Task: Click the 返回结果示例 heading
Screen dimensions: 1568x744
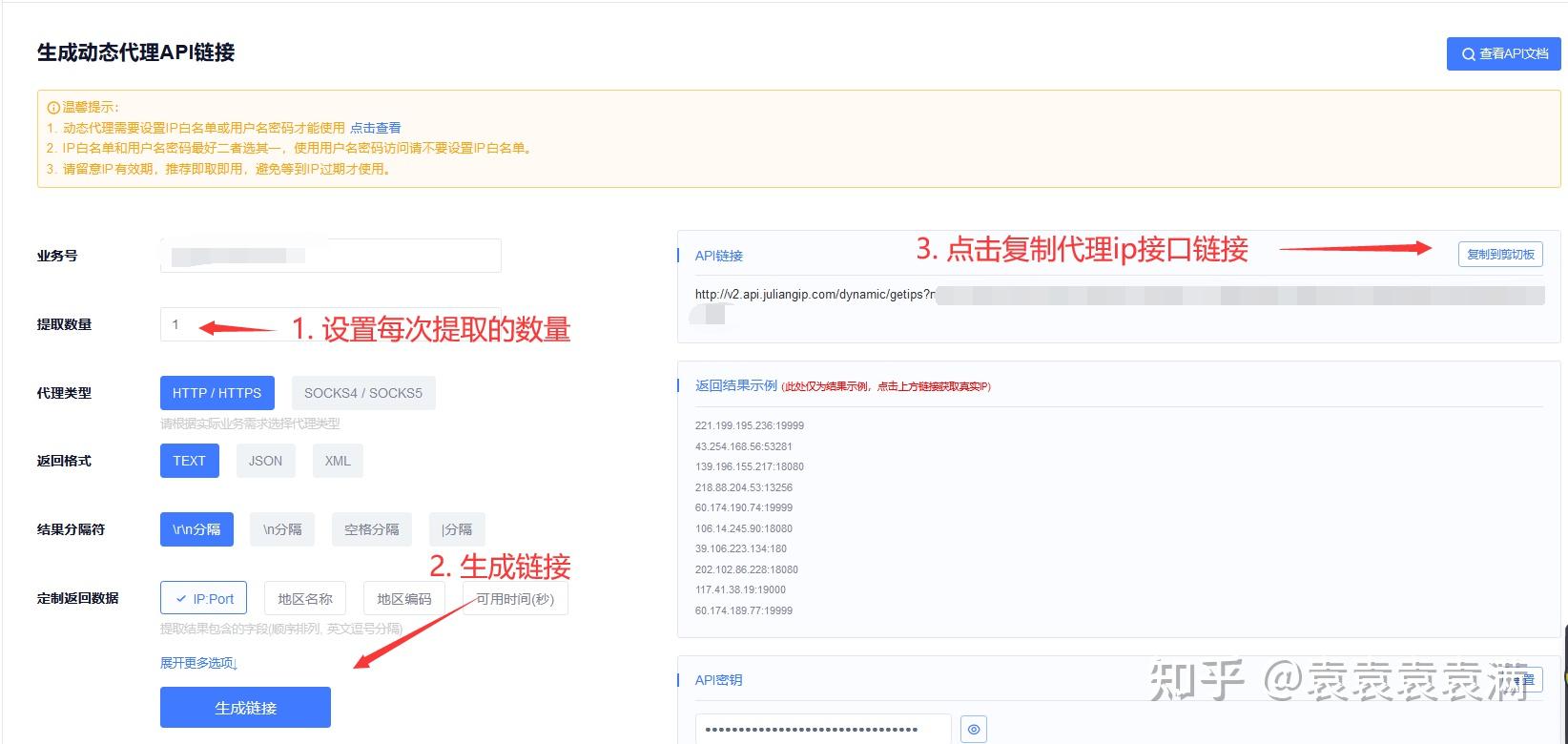Action: coord(736,385)
